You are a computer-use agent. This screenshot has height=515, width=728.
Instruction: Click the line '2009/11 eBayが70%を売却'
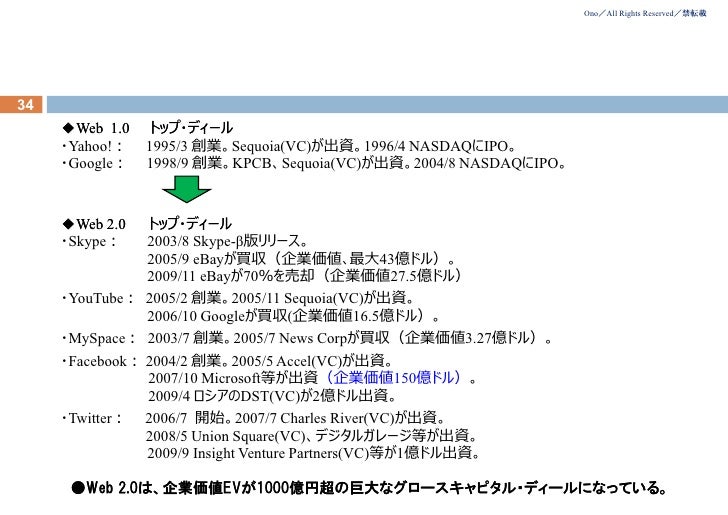pyautogui.click(x=304, y=276)
